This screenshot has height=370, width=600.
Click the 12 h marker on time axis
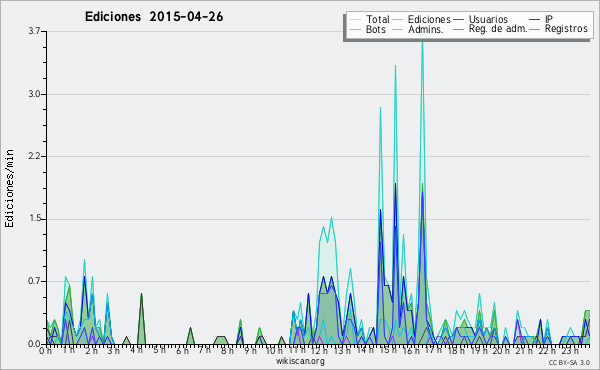pos(318,350)
